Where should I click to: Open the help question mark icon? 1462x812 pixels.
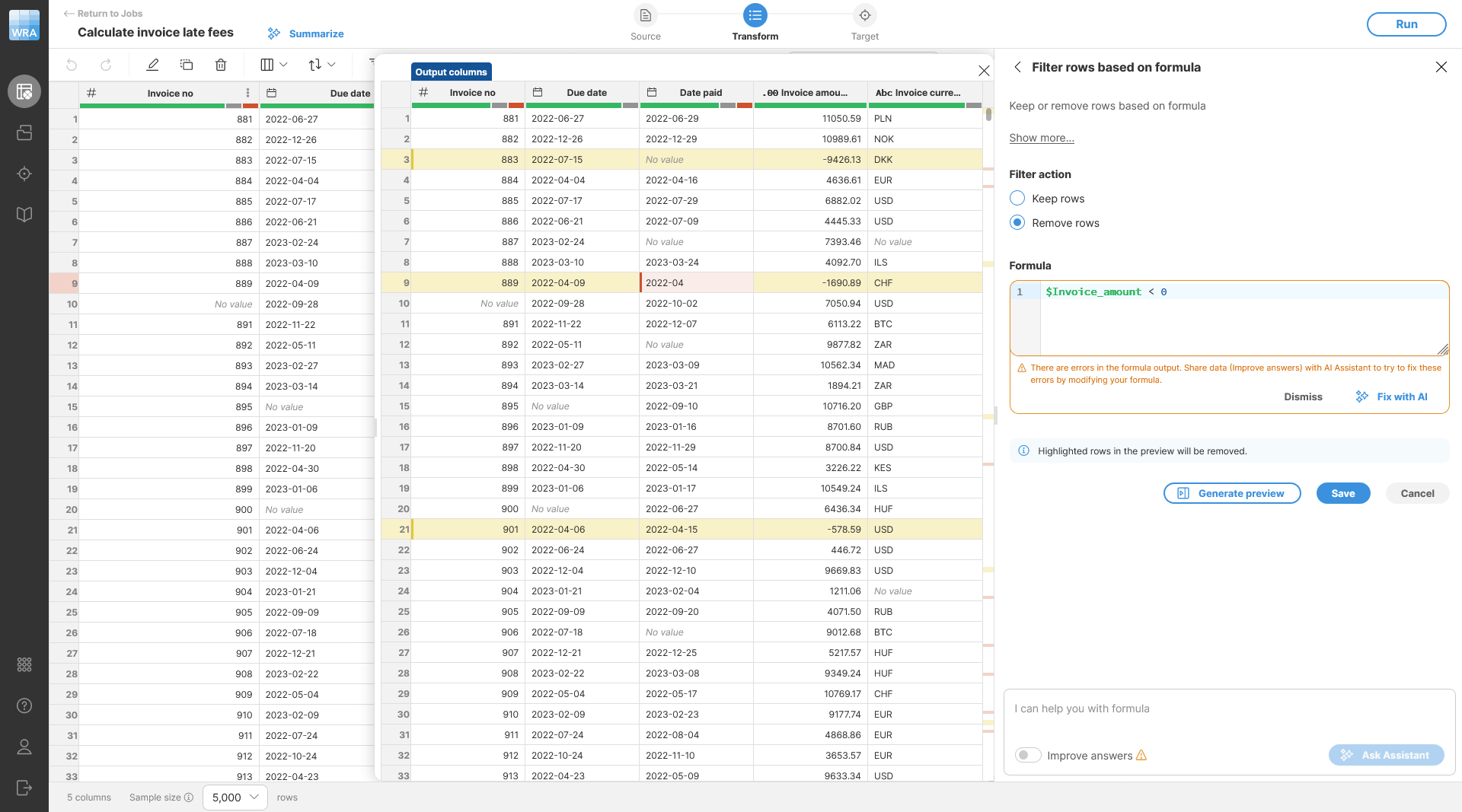(24, 705)
